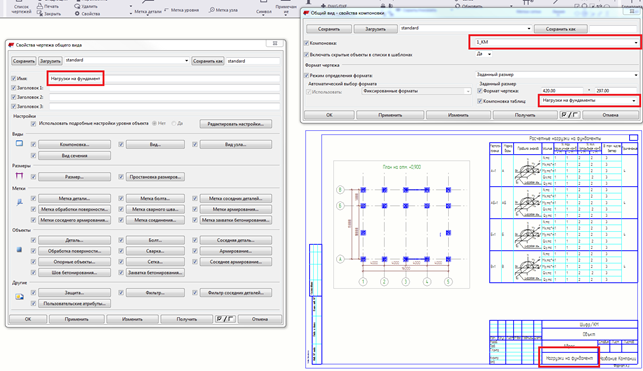Select the Да radio button
Image resolution: width=643 pixels, height=371 pixels.
[173, 123]
